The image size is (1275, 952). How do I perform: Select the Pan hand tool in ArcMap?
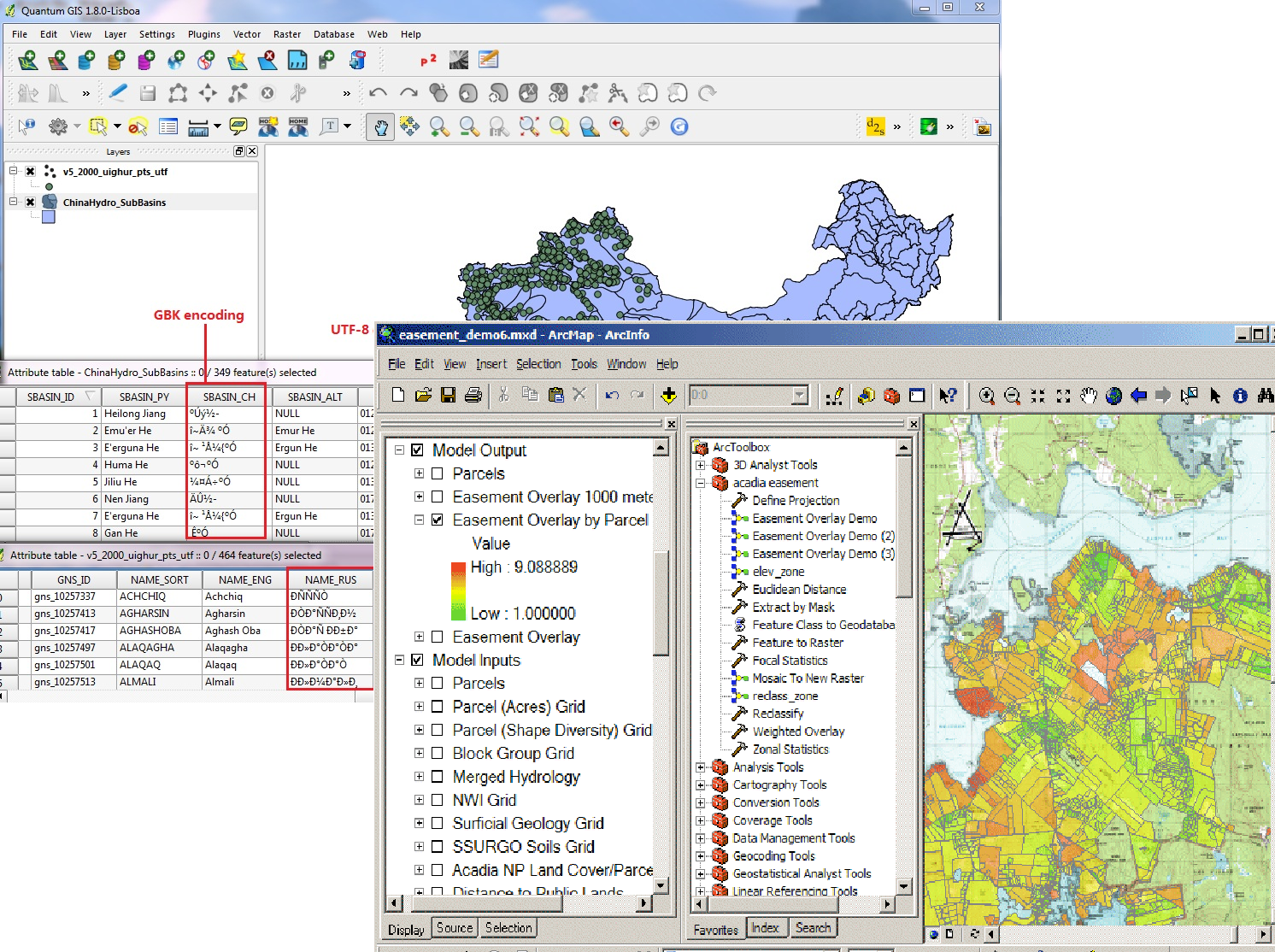pos(1088,396)
